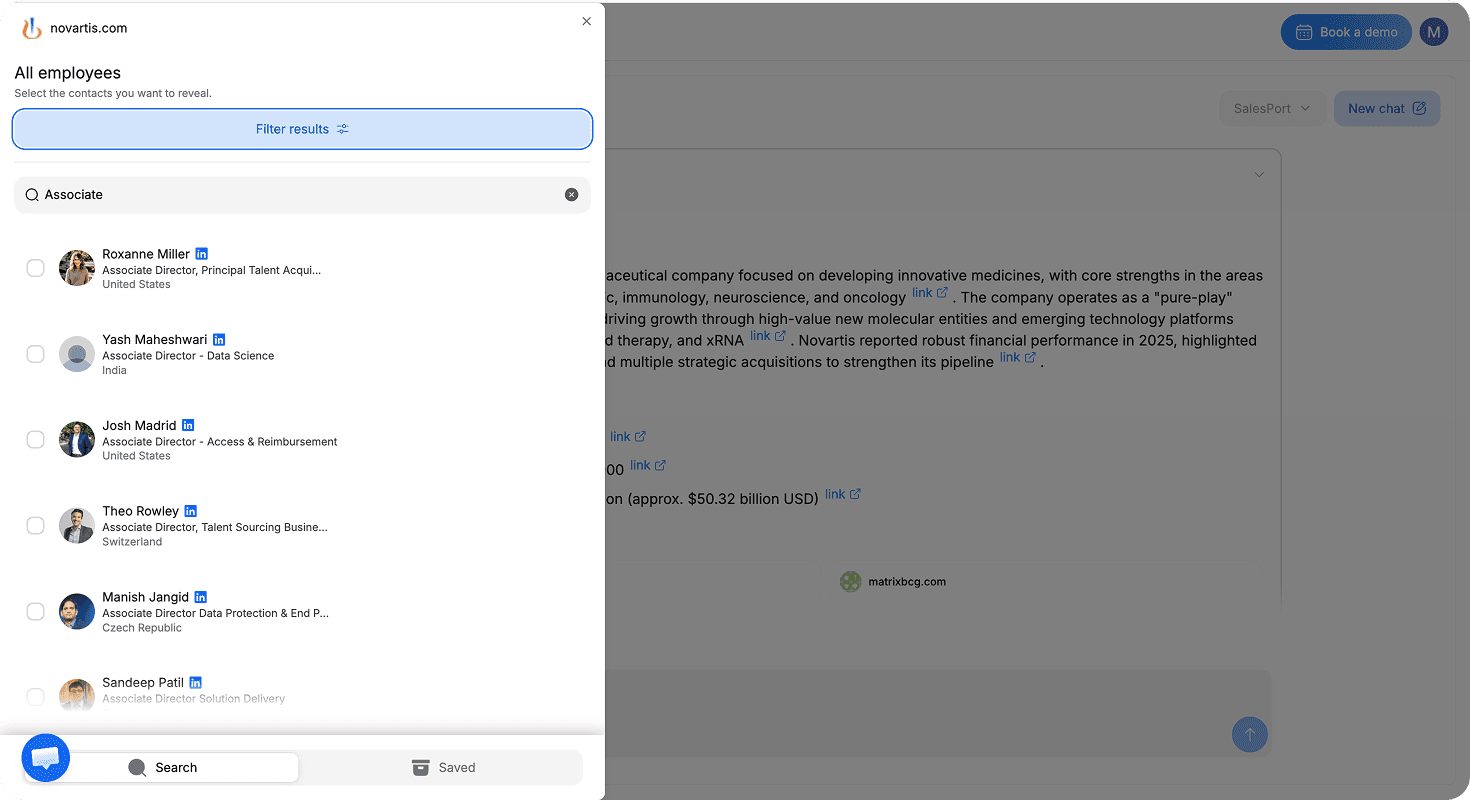This screenshot has height=800, width=1470.
Task: Click the Book a demo button
Action: pos(1346,32)
